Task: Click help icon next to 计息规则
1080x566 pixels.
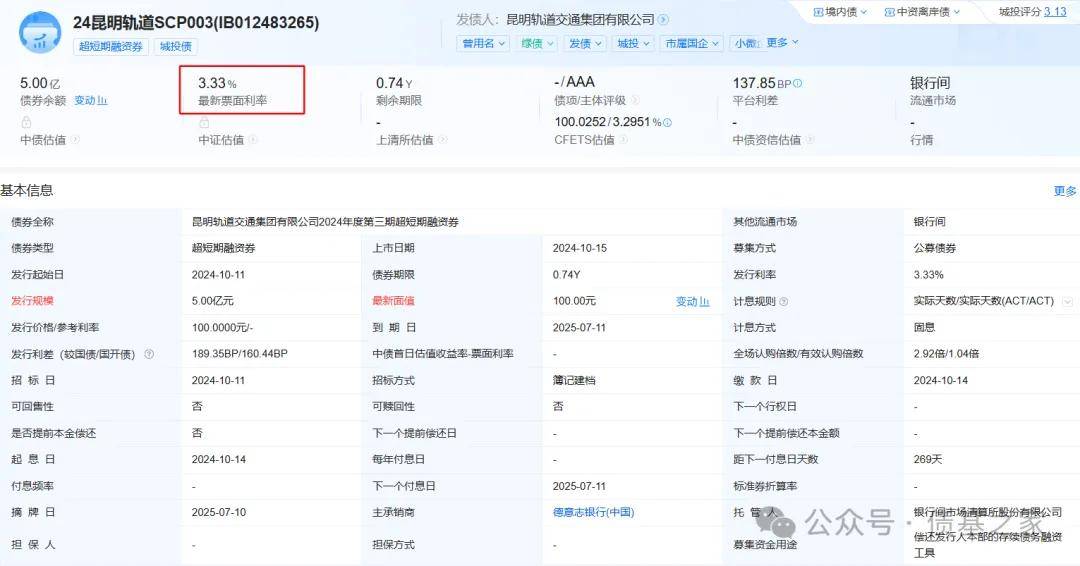Action: pos(783,302)
